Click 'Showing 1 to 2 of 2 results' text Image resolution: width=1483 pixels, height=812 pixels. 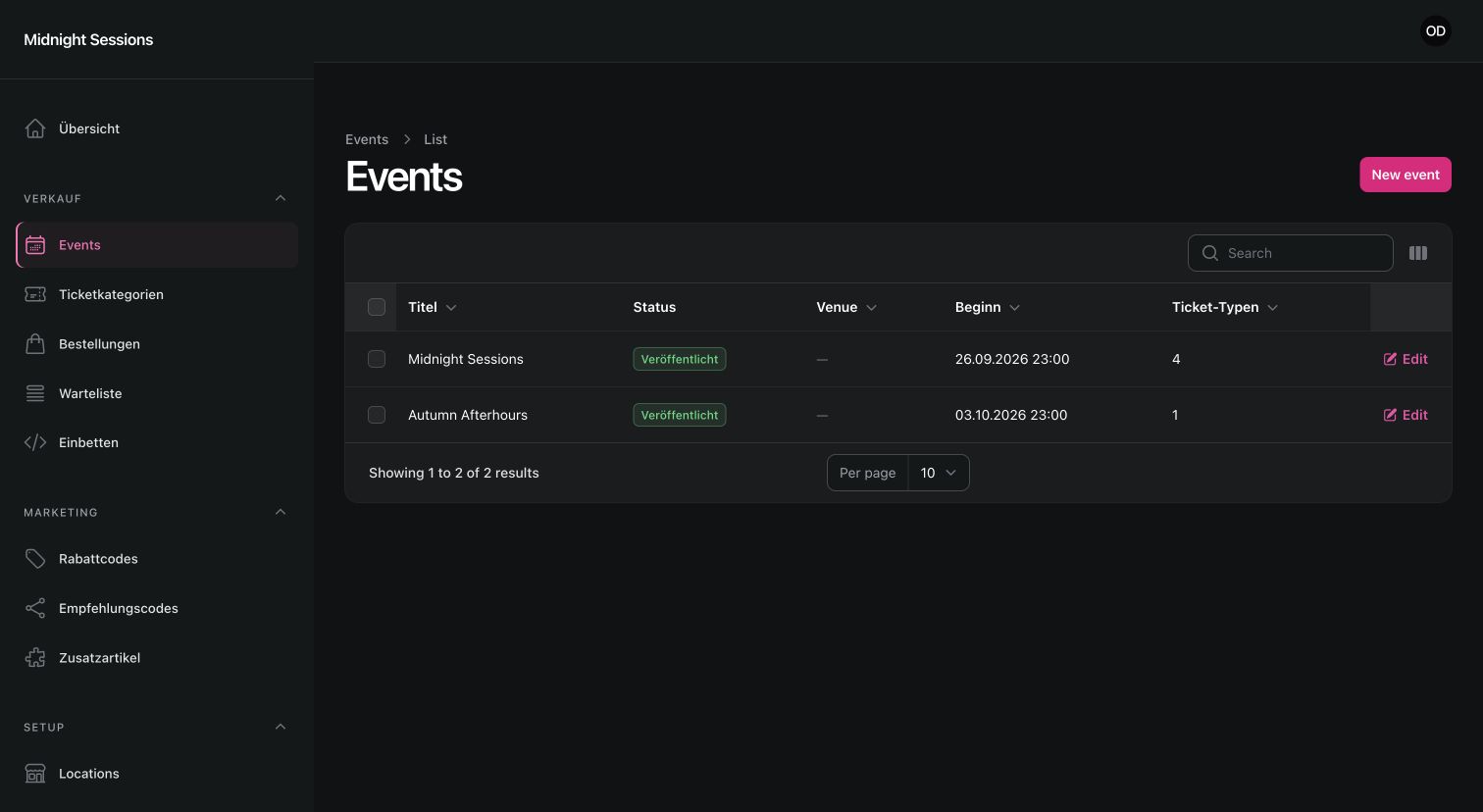point(454,473)
